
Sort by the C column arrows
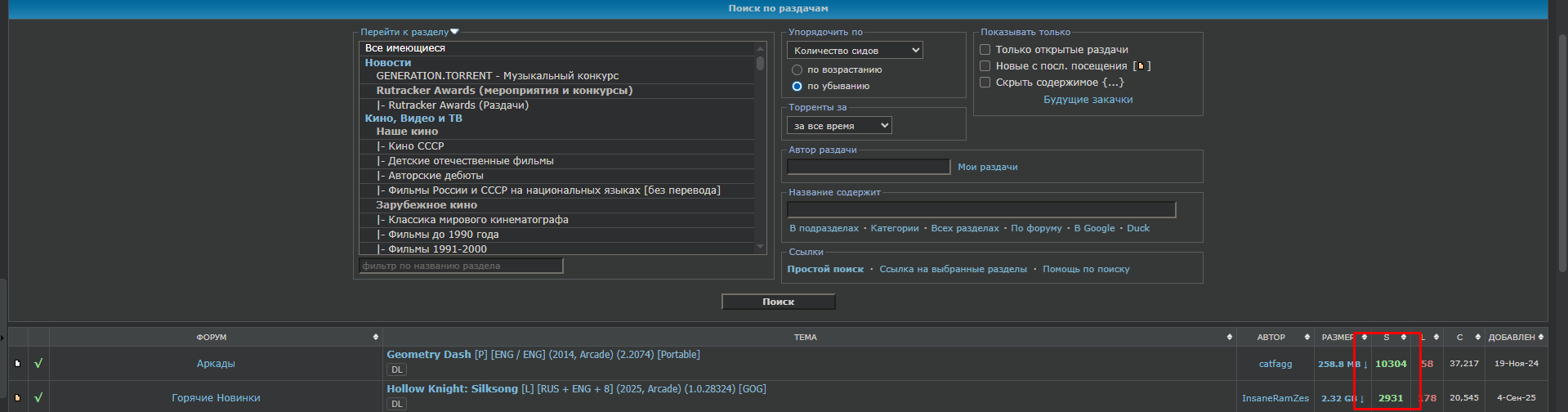[x=1477, y=337]
